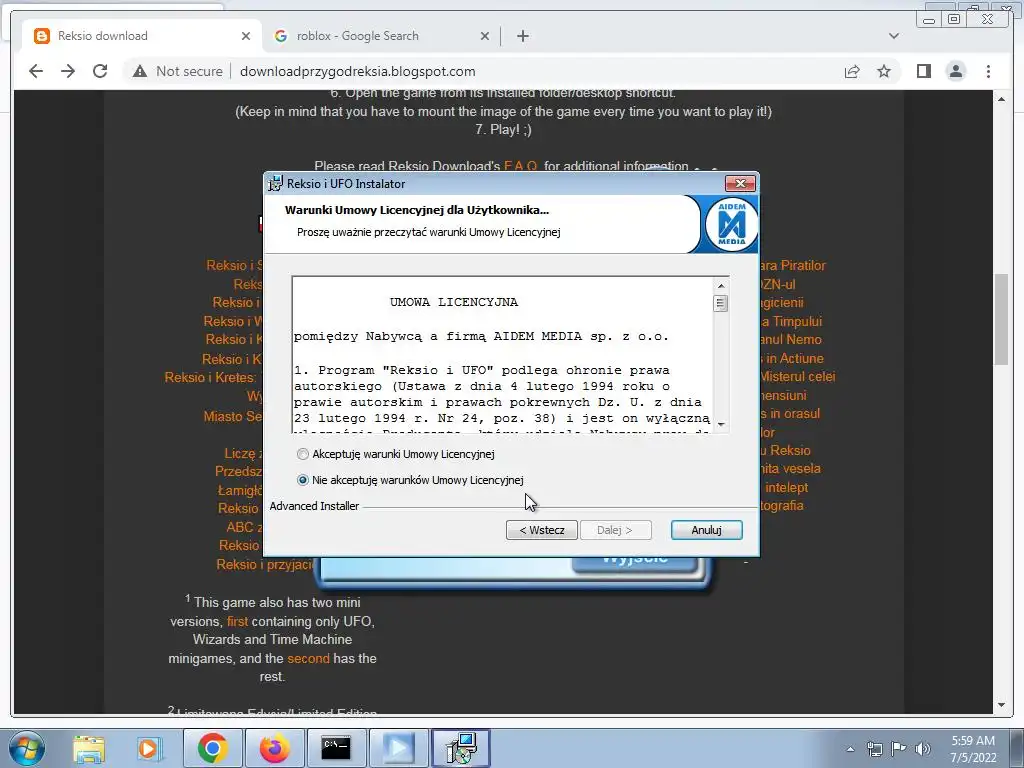Click the '< Wstecz' back button
This screenshot has height=768, width=1024.
(x=541, y=530)
